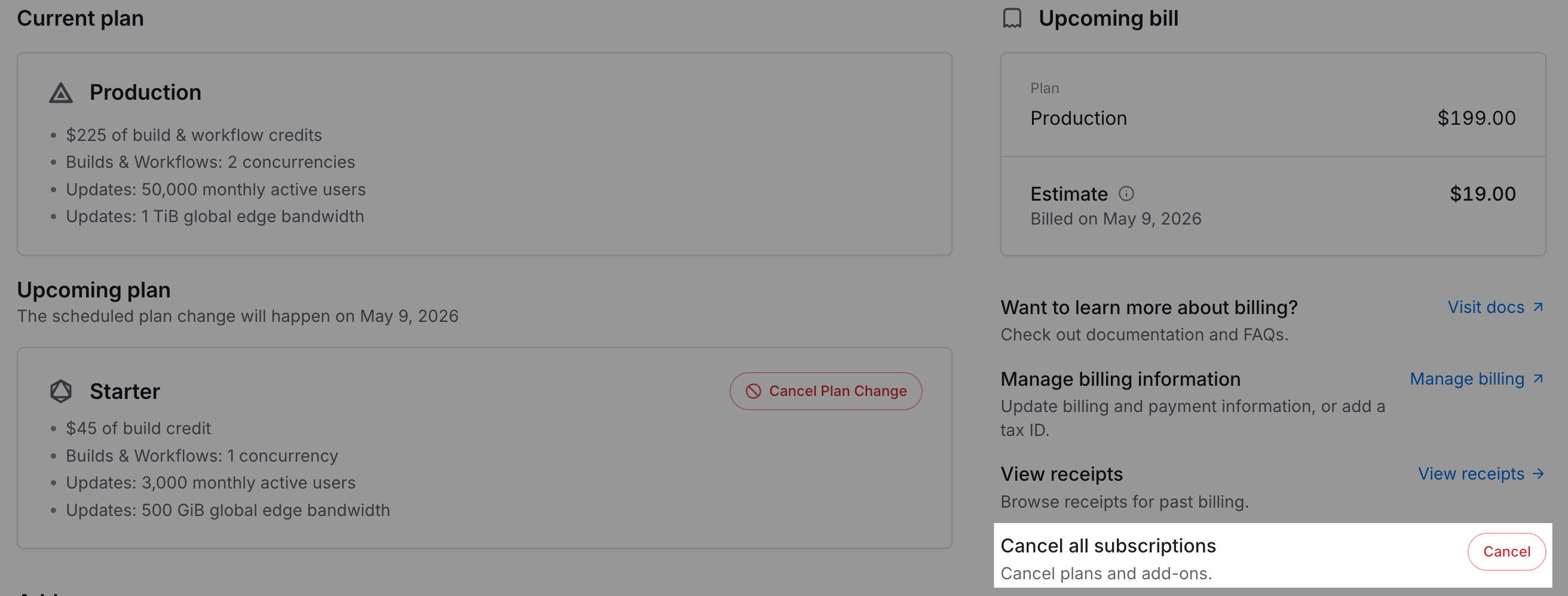Click the Cancel all subscriptions heading
The height and width of the screenshot is (596, 1568).
[x=1108, y=545]
